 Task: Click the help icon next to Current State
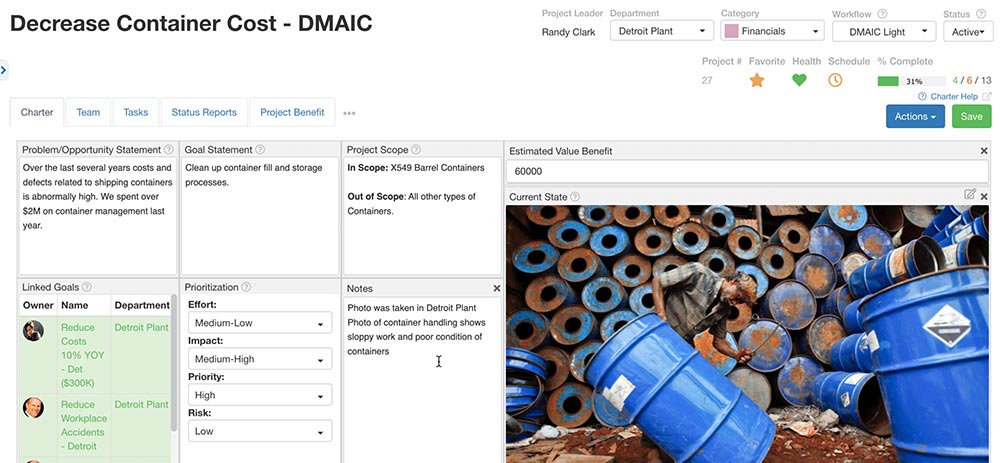(575, 196)
